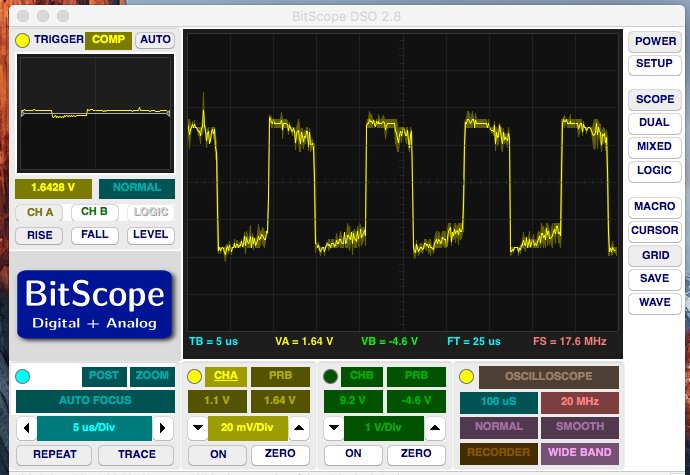Click ZERO for channel A

[280, 455]
